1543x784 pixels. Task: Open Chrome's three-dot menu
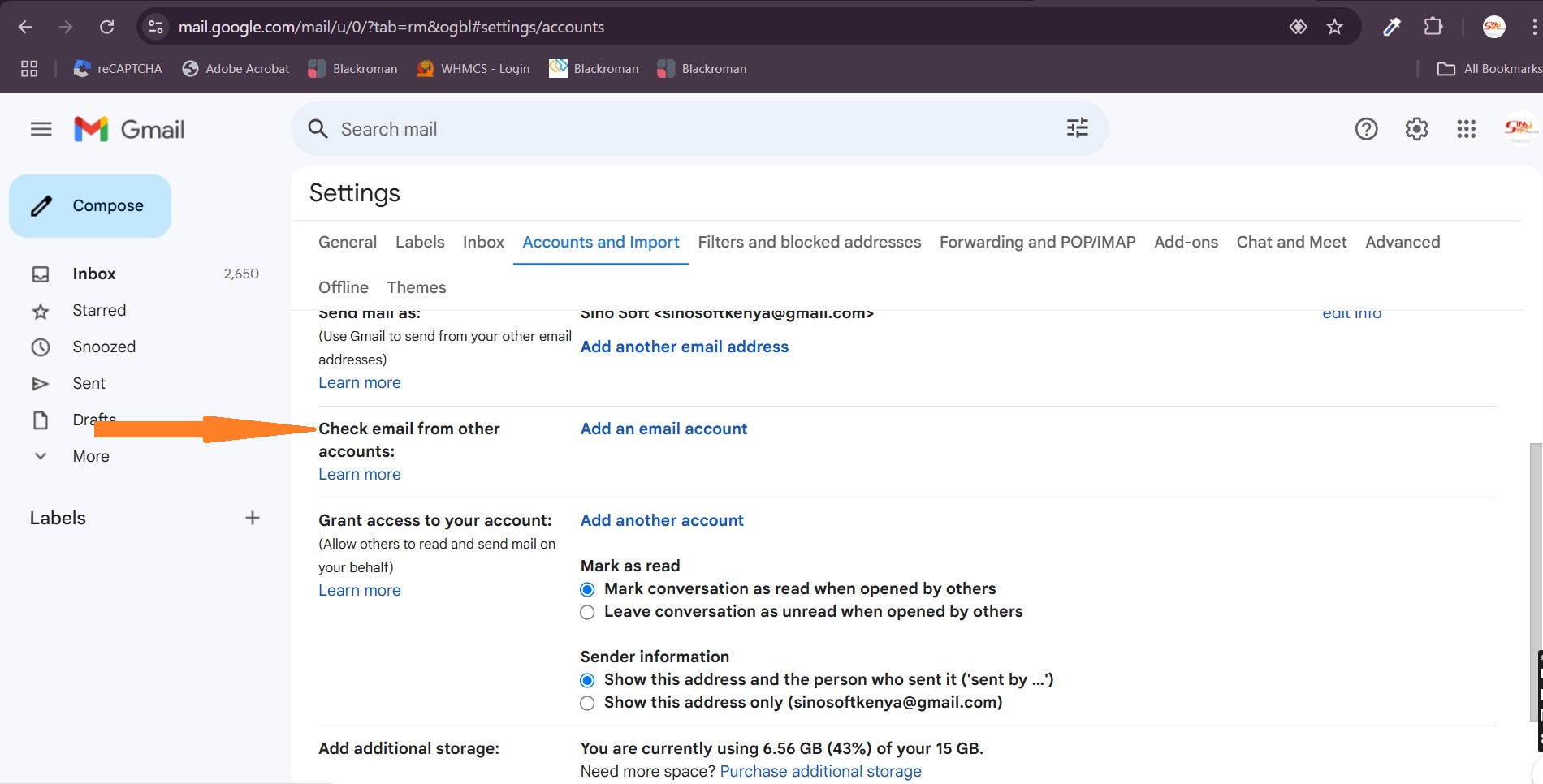(1532, 27)
